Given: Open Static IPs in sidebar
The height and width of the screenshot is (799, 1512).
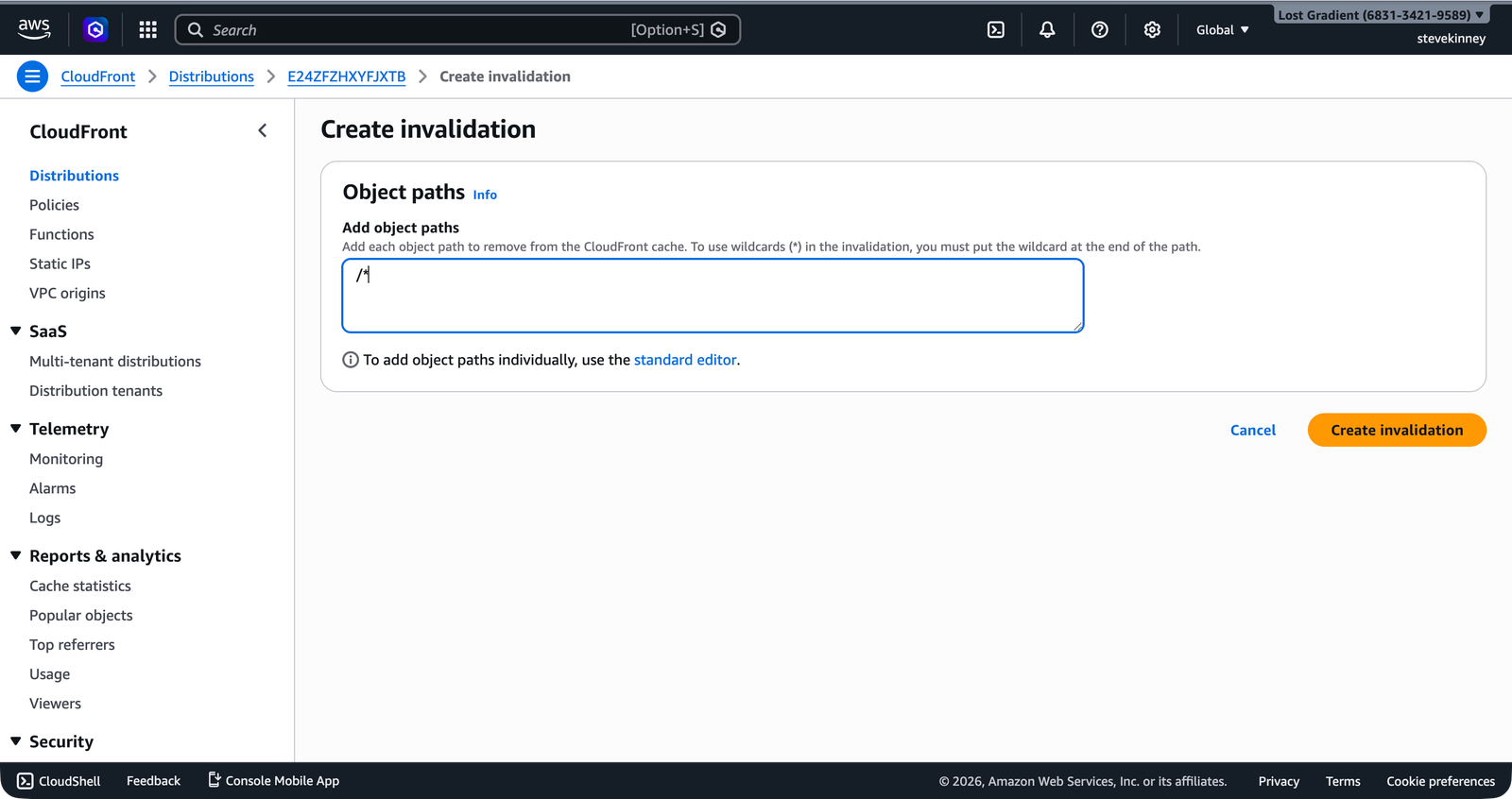Looking at the screenshot, I should (x=60, y=263).
